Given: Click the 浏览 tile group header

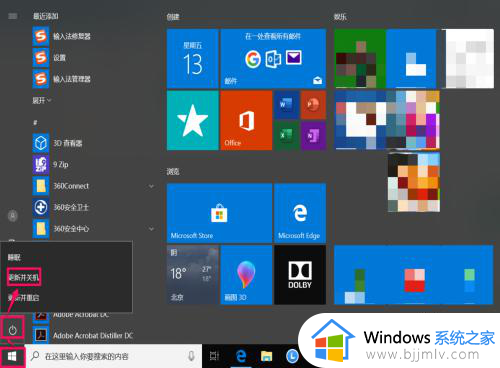Looking at the screenshot, I should point(173,172).
